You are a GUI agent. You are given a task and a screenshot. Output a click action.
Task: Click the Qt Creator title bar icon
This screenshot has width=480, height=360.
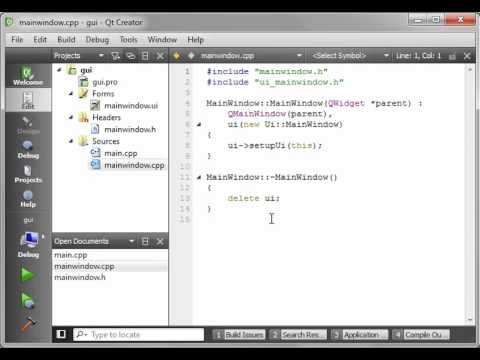9,22
